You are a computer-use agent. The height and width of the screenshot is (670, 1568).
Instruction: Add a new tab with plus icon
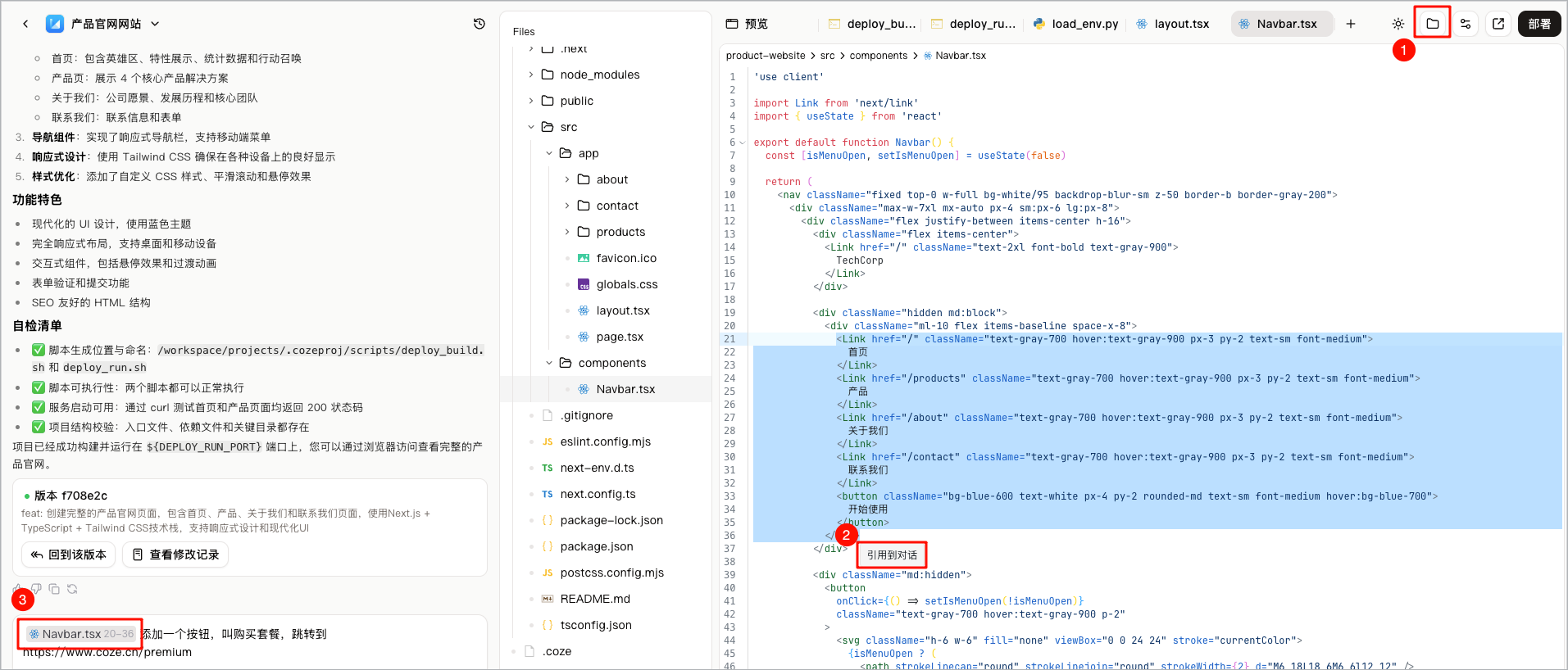click(x=1351, y=24)
